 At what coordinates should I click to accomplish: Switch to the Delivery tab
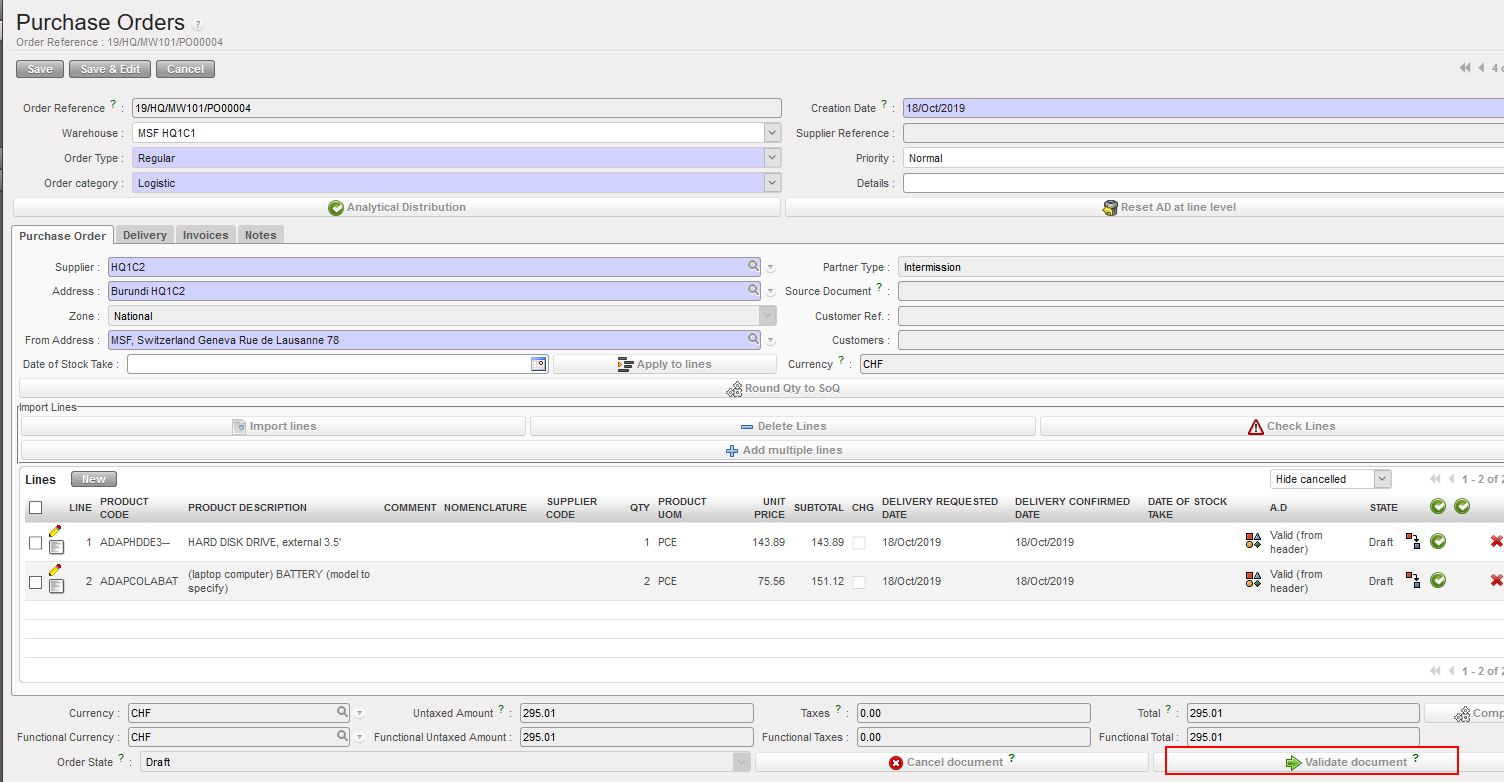tap(145, 235)
